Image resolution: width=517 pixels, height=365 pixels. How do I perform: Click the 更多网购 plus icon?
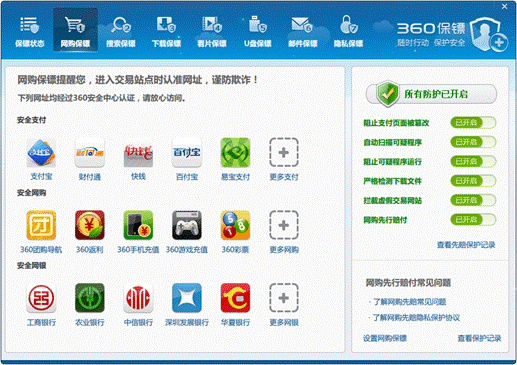pyautogui.click(x=284, y=225)
